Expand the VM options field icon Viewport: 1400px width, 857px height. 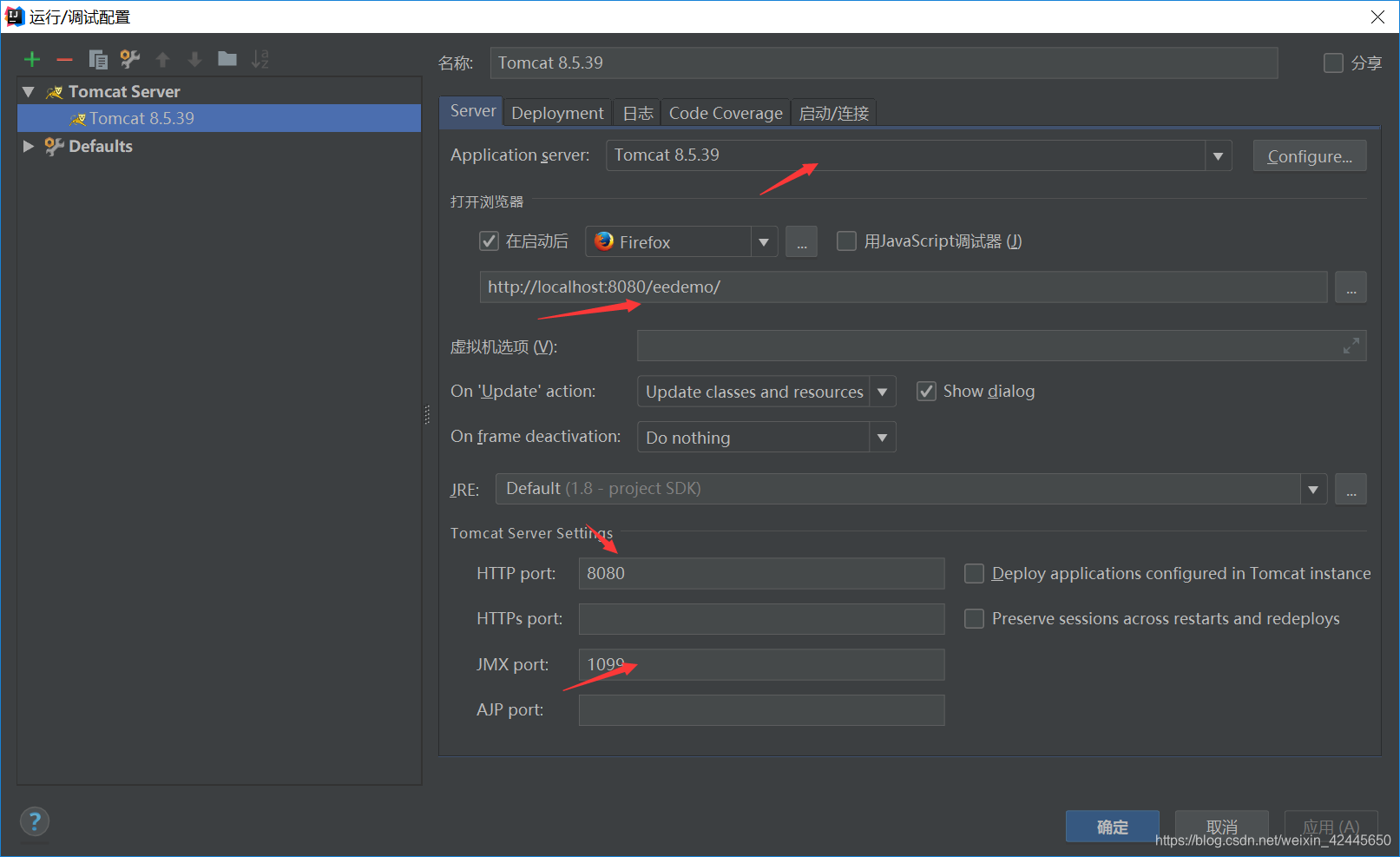coord(1351,346)
